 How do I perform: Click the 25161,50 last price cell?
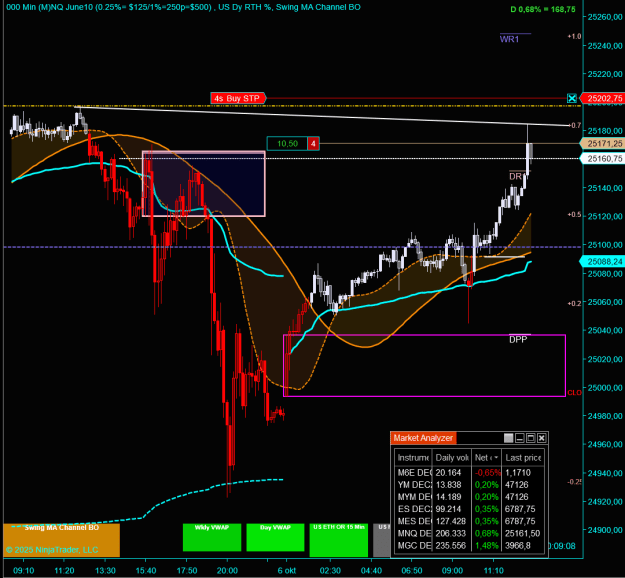click(x=522, y=533)
